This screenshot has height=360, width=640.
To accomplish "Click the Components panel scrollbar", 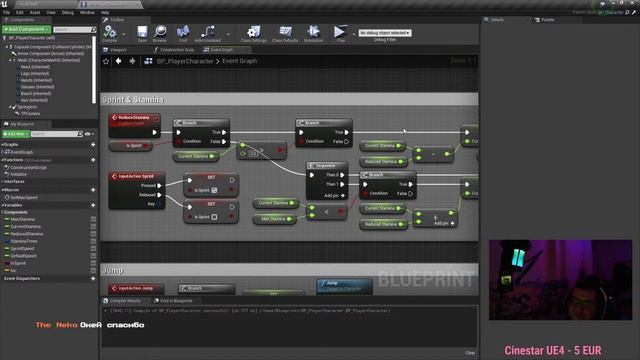I will (94, 70).
